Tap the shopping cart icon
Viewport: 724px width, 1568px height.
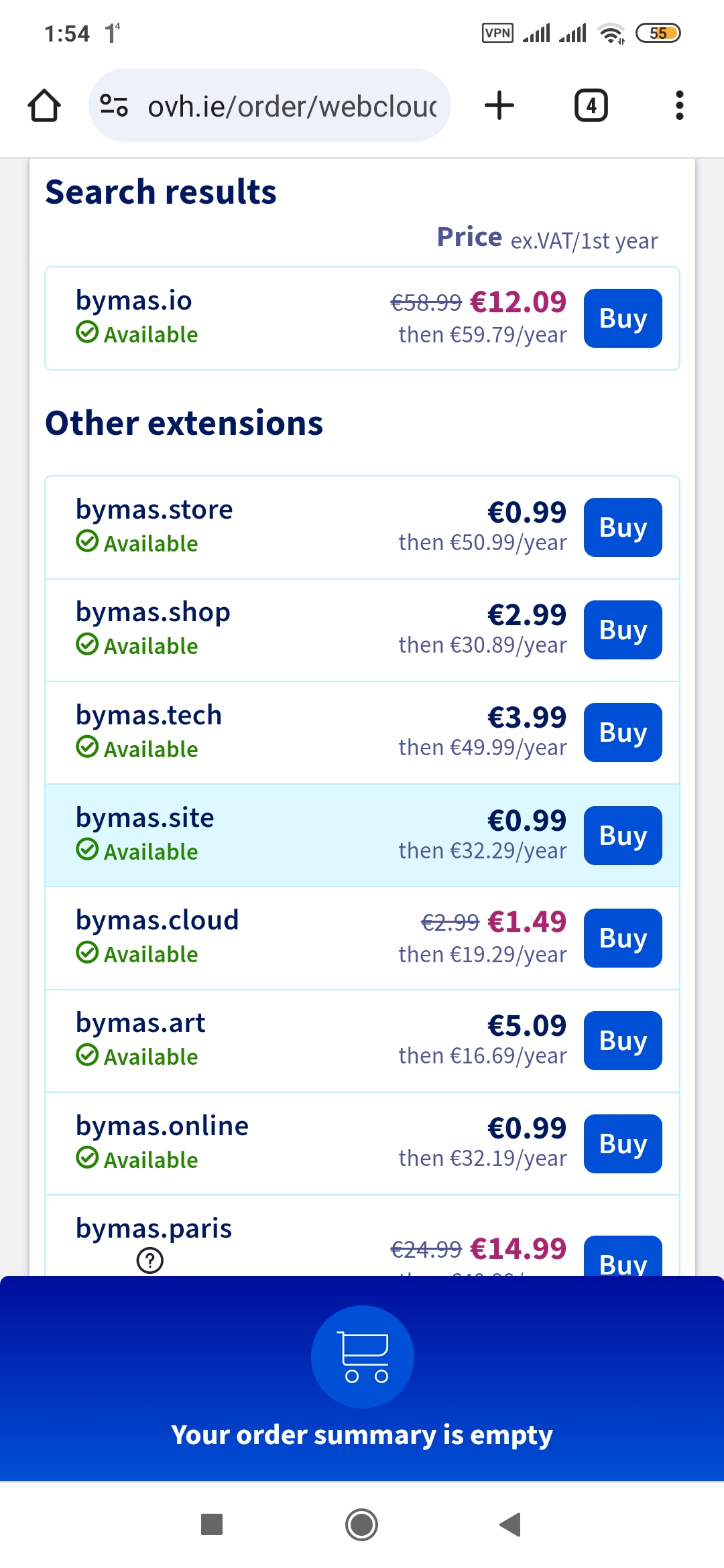coord(363,1356)
